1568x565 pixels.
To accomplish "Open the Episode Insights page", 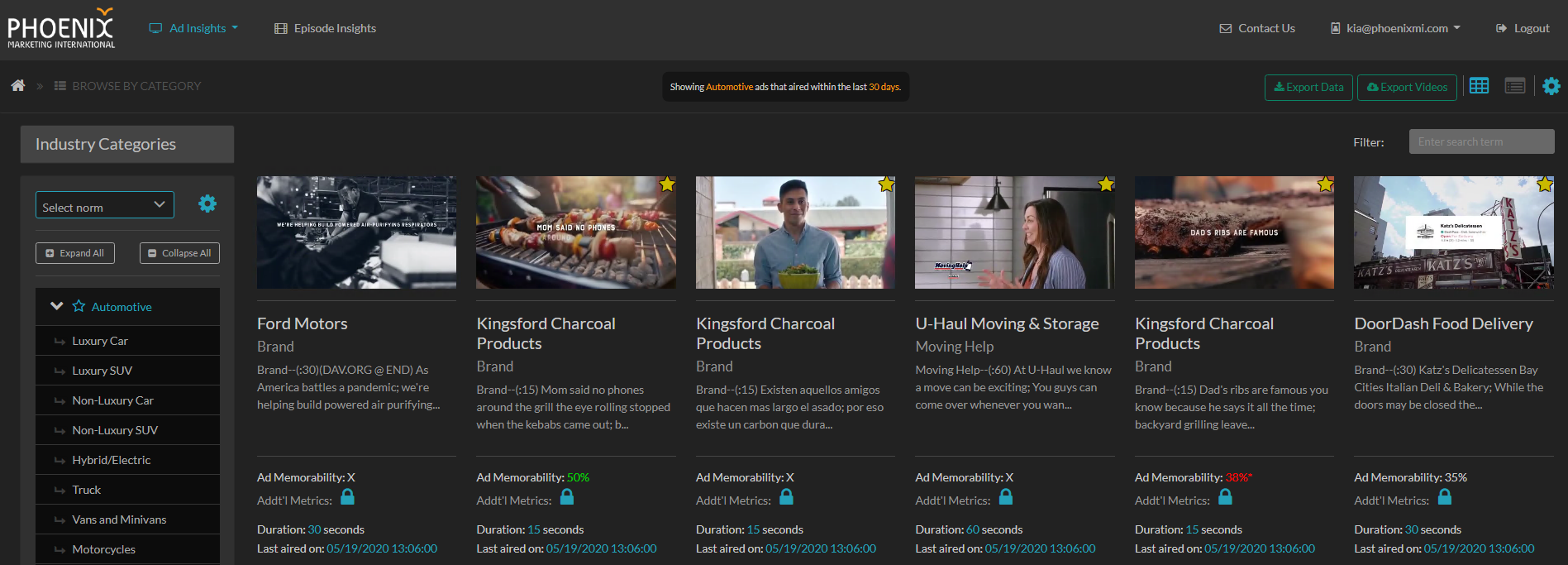I will click(x=326, y=28).
